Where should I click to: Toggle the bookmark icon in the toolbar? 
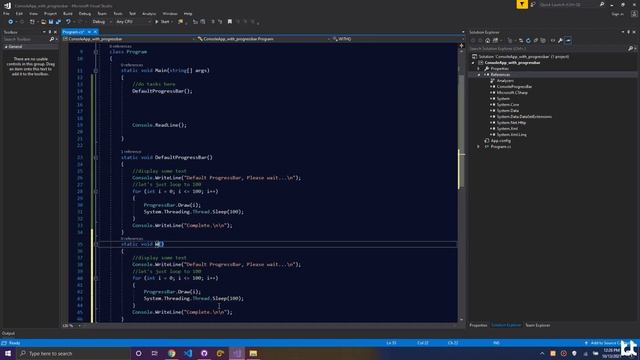(x=230, y=22)
